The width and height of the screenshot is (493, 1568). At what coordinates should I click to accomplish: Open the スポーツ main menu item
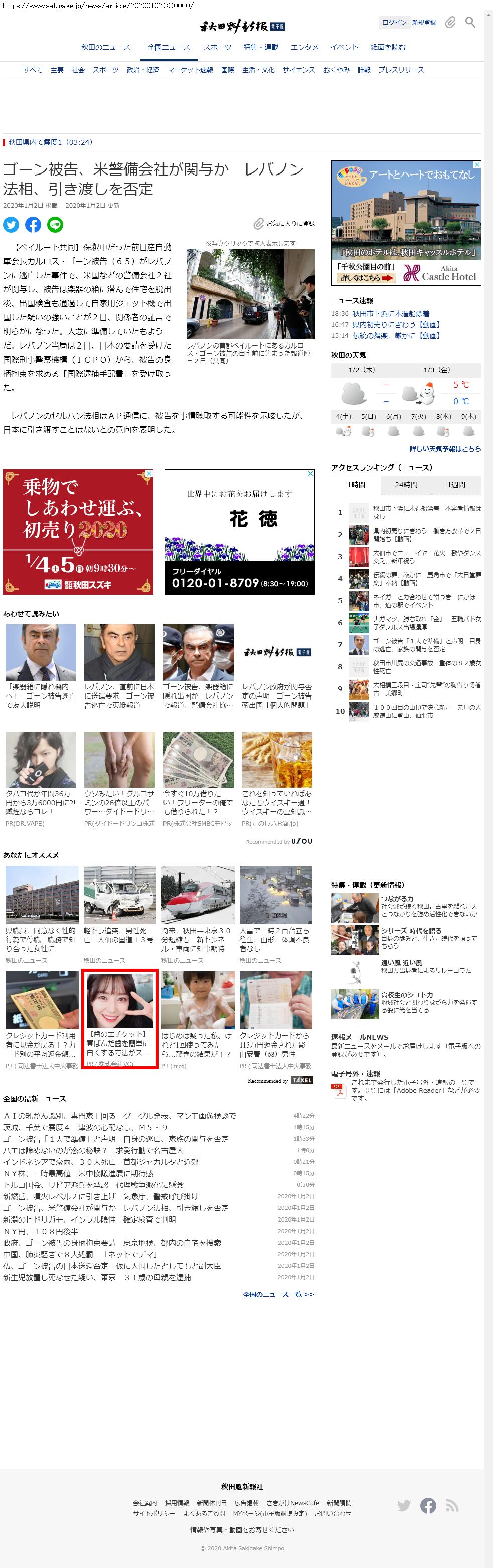(x=217, y=47)
